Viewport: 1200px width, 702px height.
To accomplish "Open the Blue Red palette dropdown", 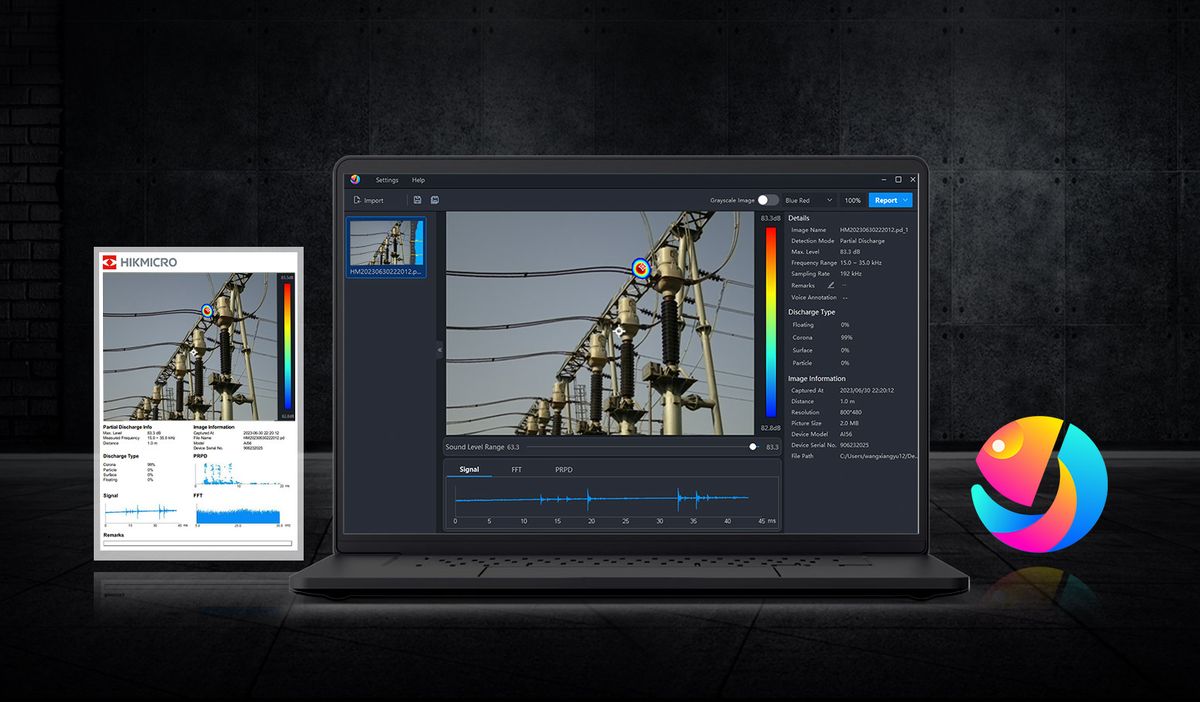I will pyautogui.click(x=808, y=200).
